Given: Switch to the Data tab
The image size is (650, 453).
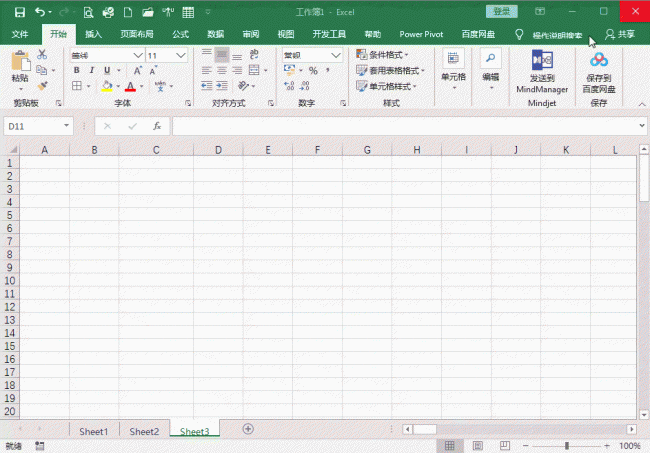Looking at the screenshot, I should coord(216,34).
